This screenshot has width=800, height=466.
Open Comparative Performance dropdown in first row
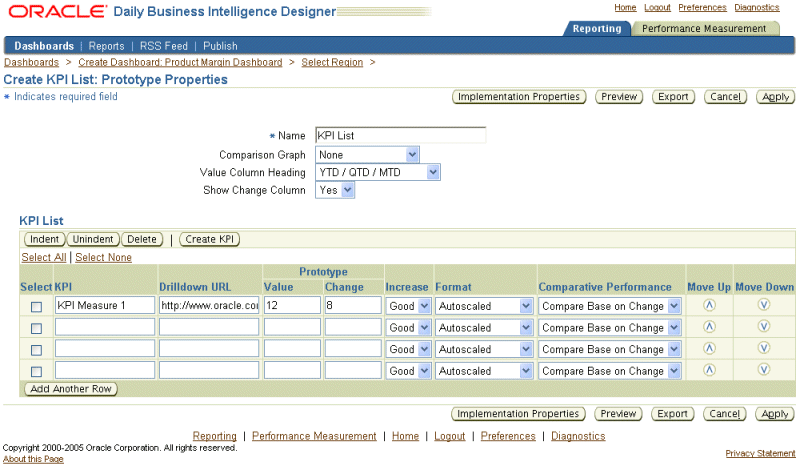[x=610, y=306]
